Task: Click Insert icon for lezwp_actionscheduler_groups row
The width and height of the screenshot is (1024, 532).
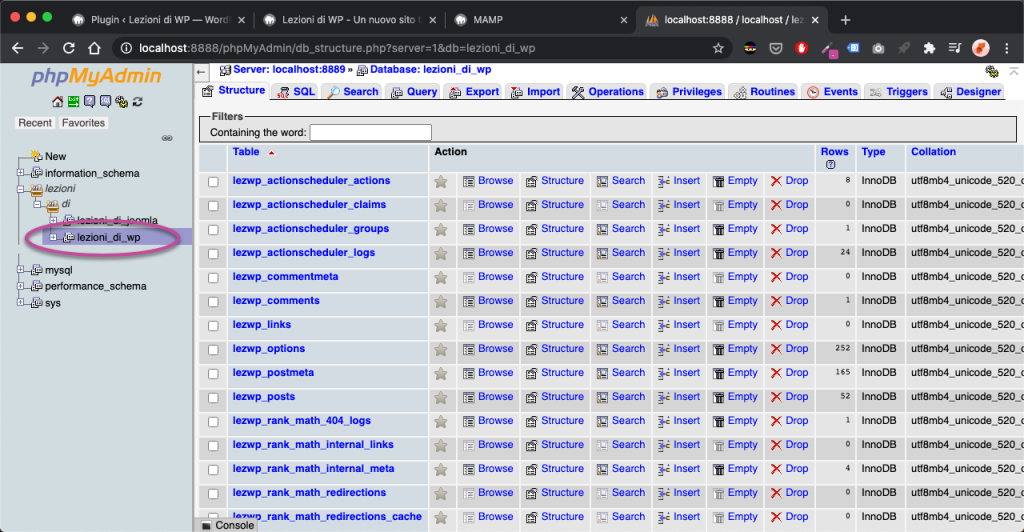Action: coord(664,229)
